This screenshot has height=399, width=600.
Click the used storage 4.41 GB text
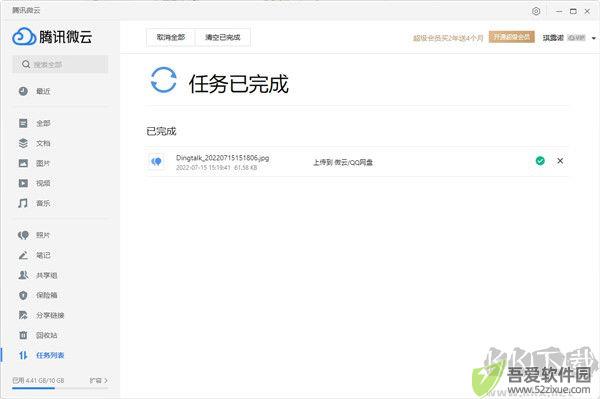[x=38, y=380]
